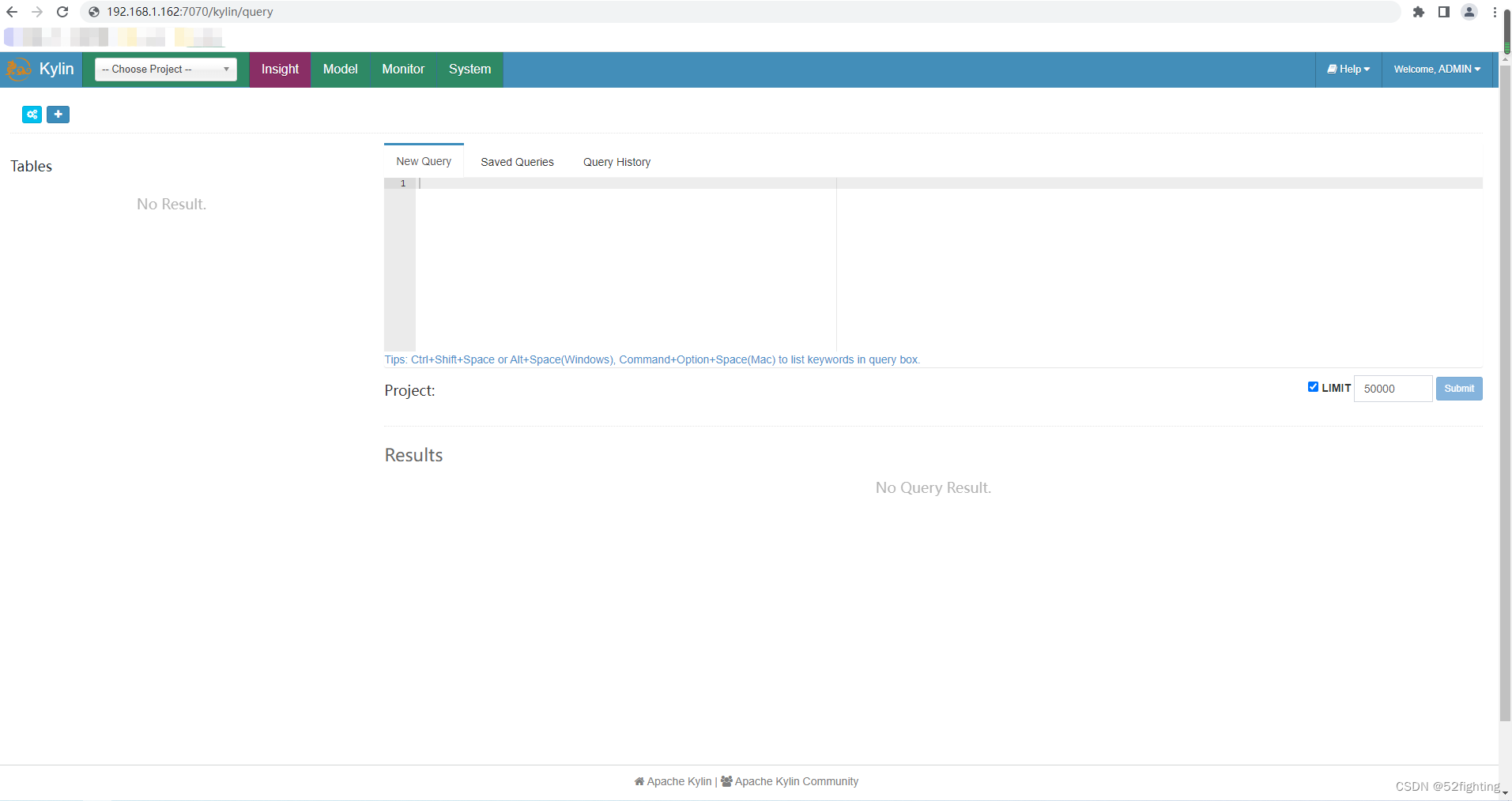Click the add project plus button
1512x801 pixels.
coord(58,115)
